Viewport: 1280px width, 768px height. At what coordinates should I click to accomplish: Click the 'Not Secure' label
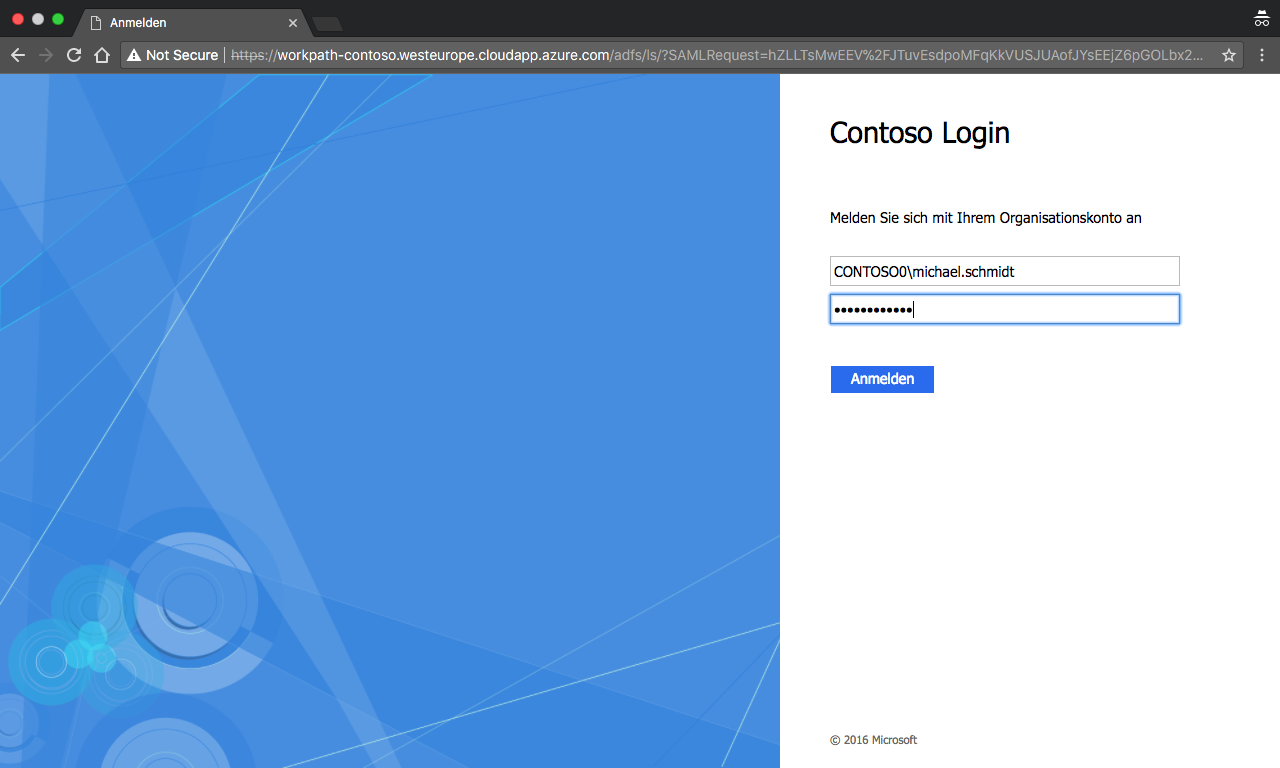pos(181,55)
